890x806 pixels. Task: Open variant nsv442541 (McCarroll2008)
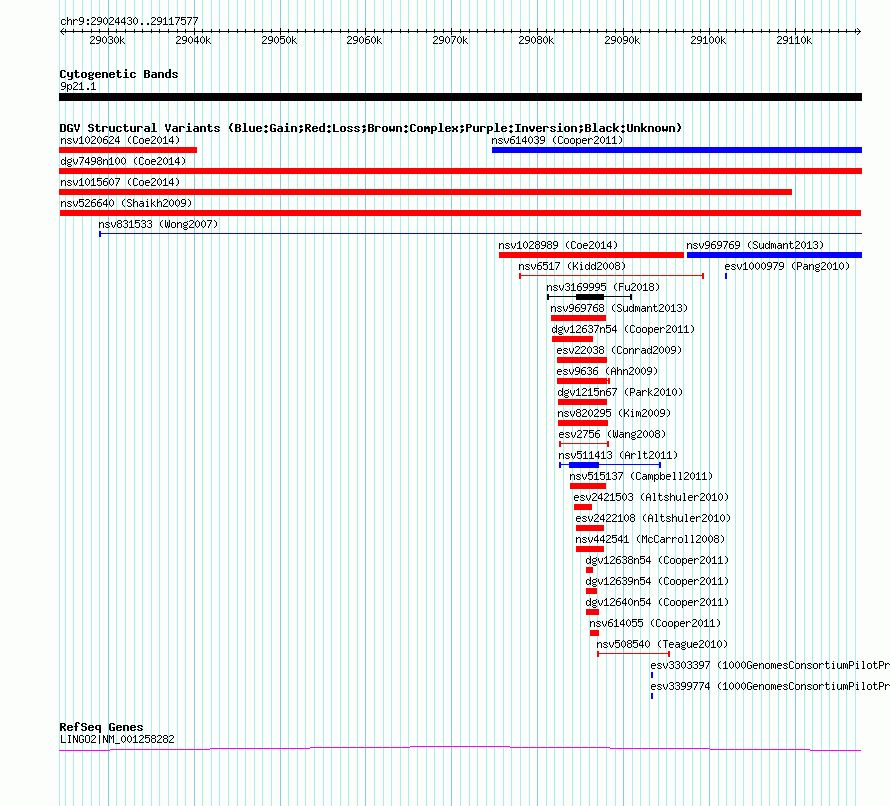click(x=650, y=539)
